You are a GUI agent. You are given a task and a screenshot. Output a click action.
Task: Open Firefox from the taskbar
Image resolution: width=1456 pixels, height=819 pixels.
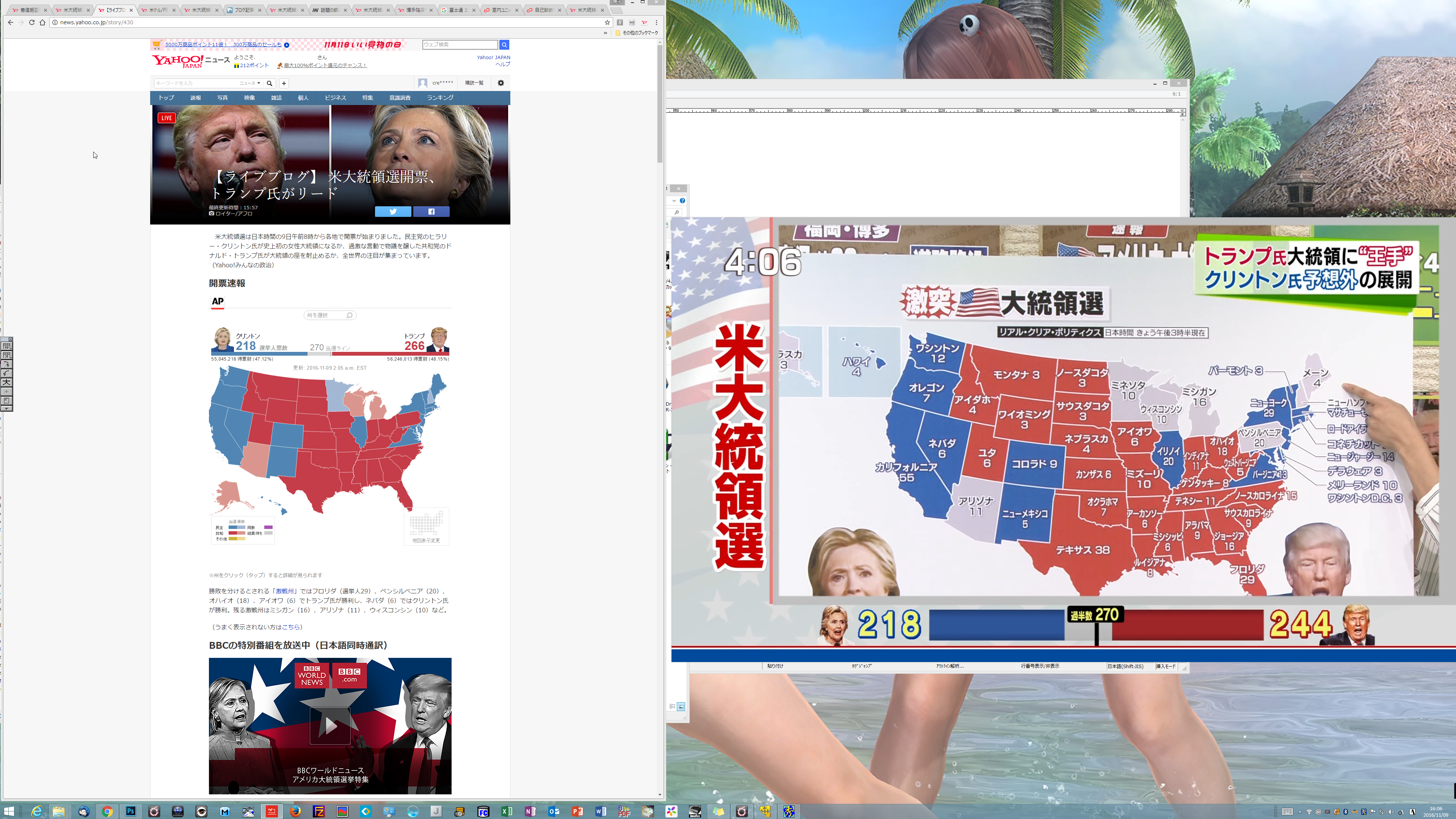(295, 812)
